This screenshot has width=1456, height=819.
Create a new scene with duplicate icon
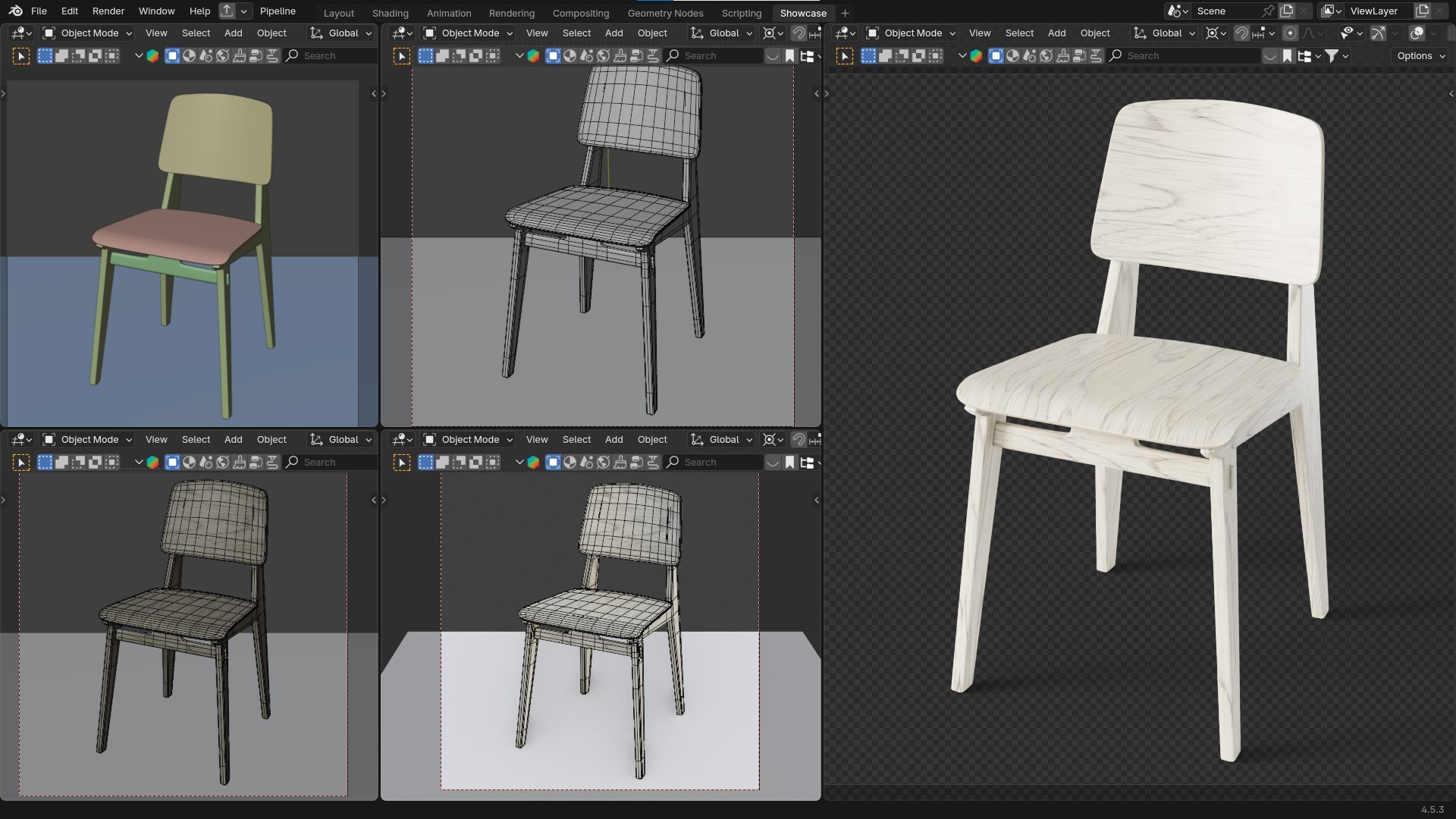pyautogui.click(x=1287, y=11)
